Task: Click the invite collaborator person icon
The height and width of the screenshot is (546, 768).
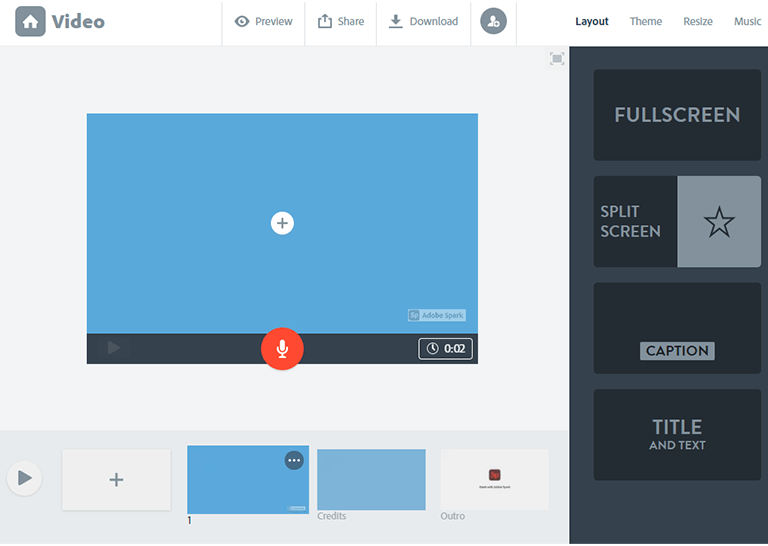Action: point(493,22)
